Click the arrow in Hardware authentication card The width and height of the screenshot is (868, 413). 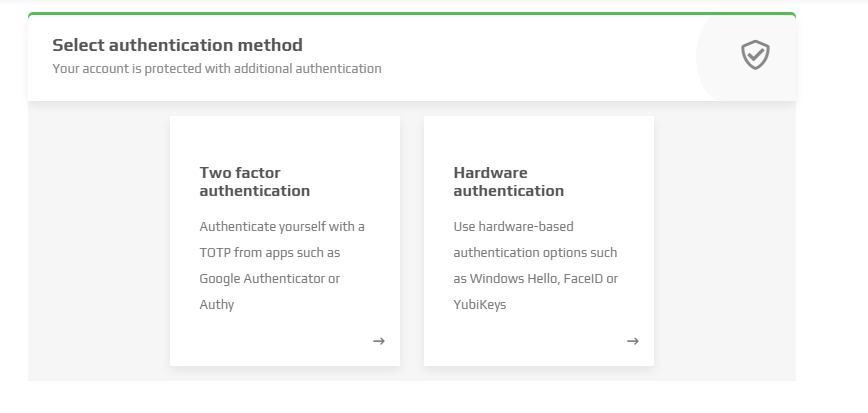(x=633, y=341)
